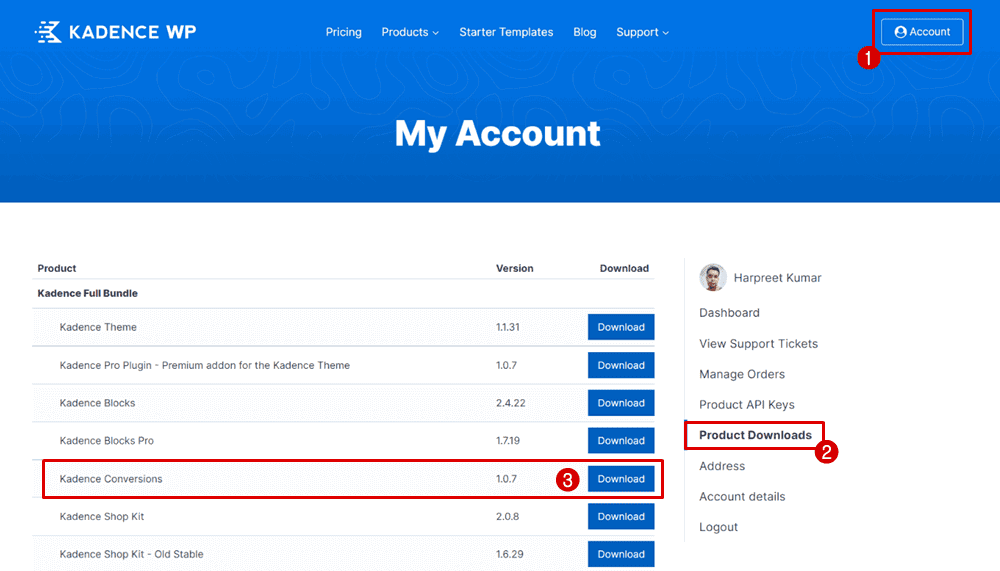
Task: Download Kadence Shop Kit - Old Stable
Action: click(x=621, y=554)
